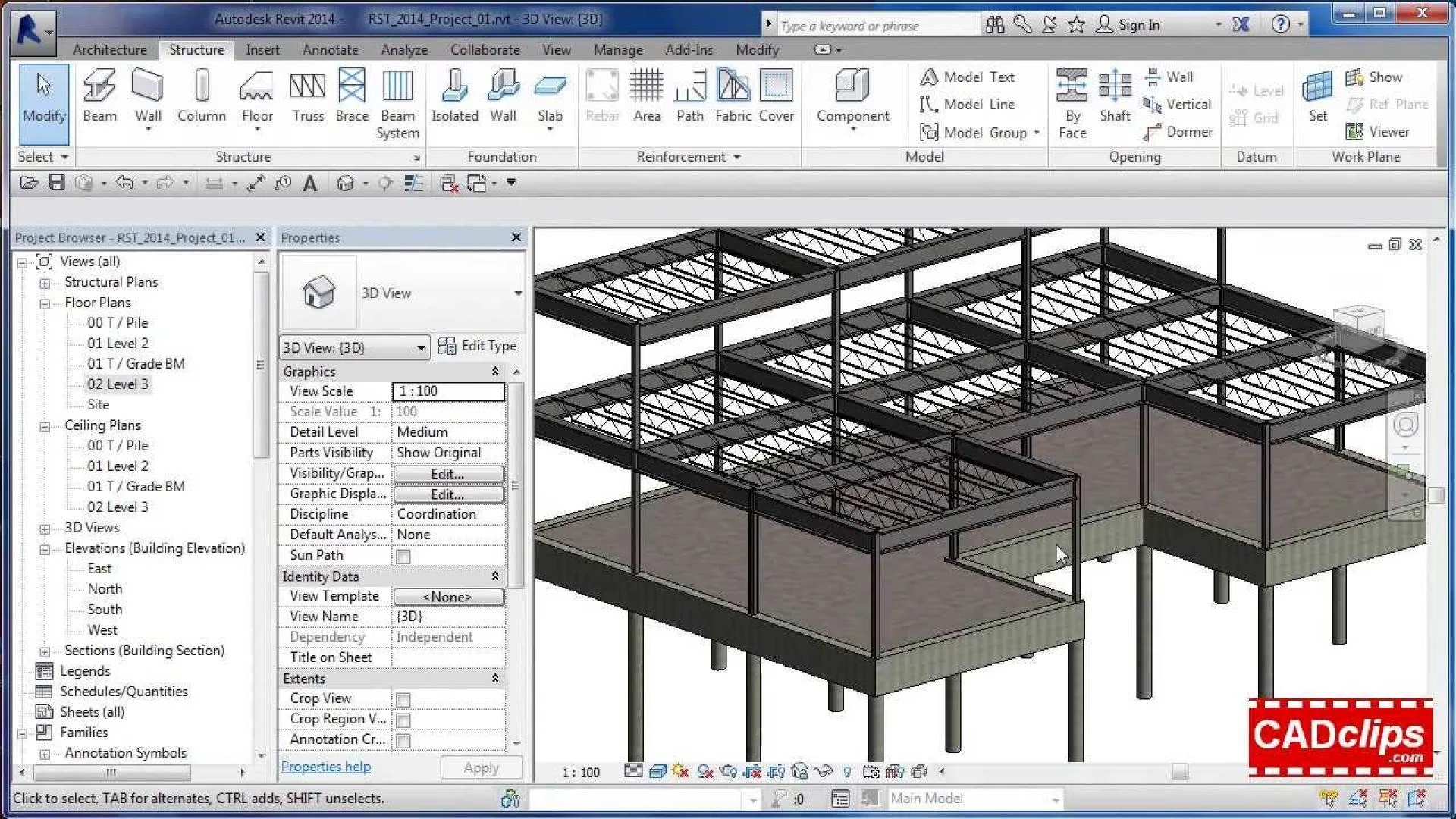Create a Shaft opening
The width and height of the screenshot is (1456, 819).
click(x=1114, y=97)
